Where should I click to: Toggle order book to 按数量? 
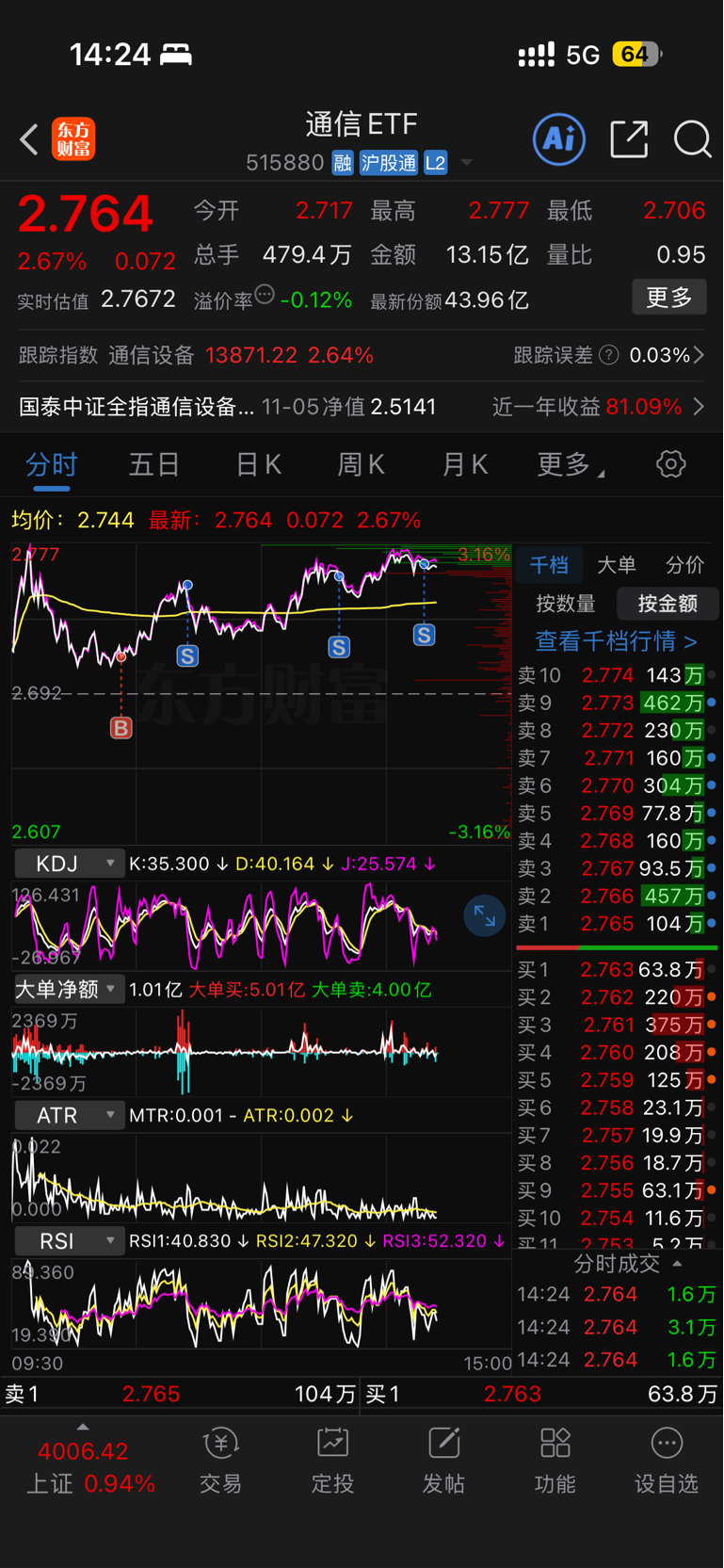[x=566, y=604]
